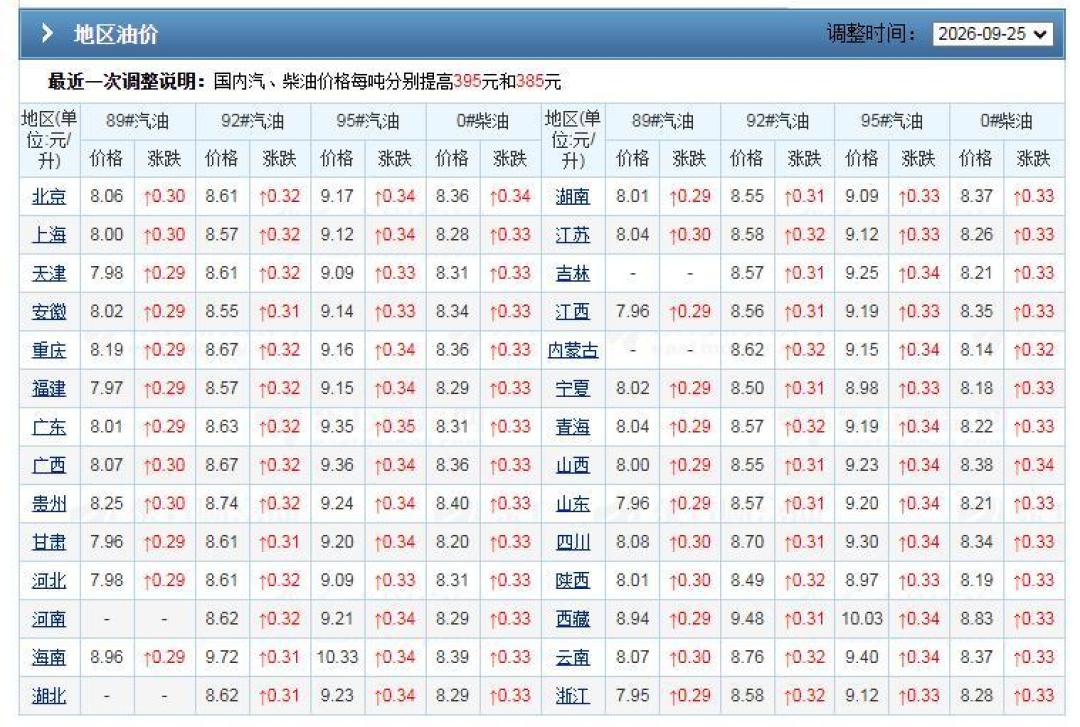Click the 地区油价 section title
Viewport: 1080px width, 727px height.
coord(116,34)
